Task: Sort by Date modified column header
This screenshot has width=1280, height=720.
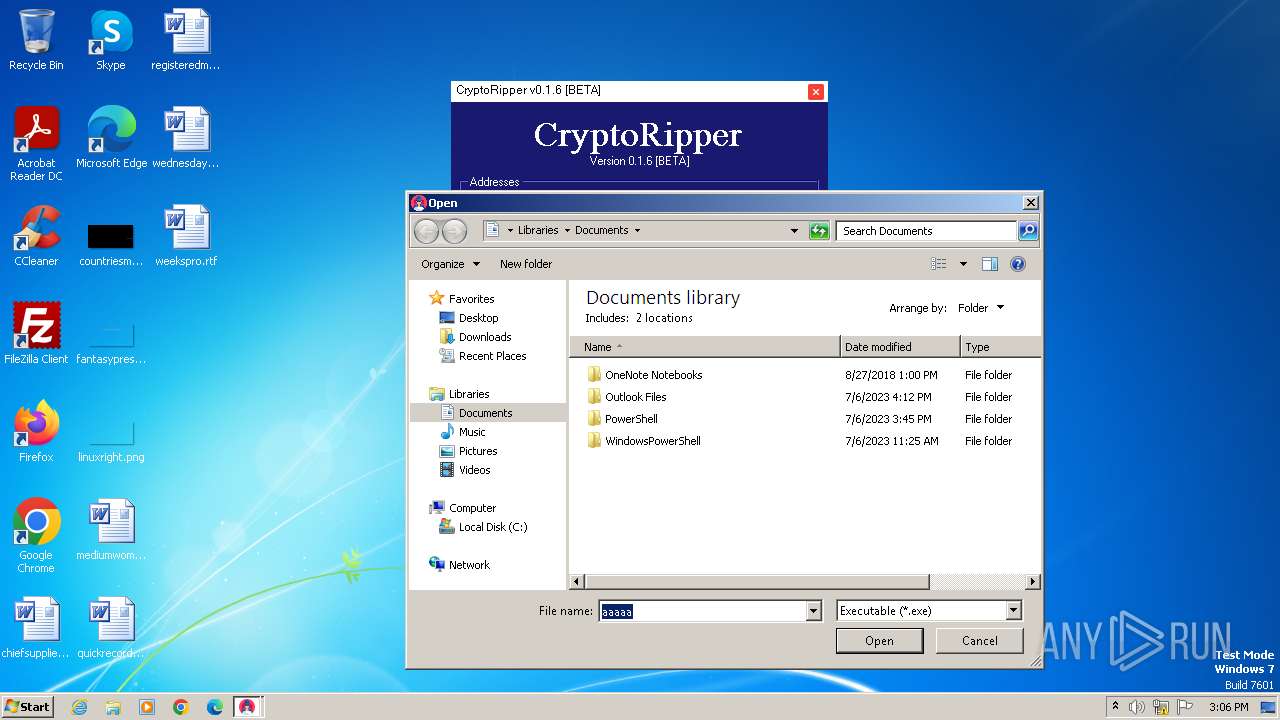Action: pyautogui.click(x=900, y=347)
